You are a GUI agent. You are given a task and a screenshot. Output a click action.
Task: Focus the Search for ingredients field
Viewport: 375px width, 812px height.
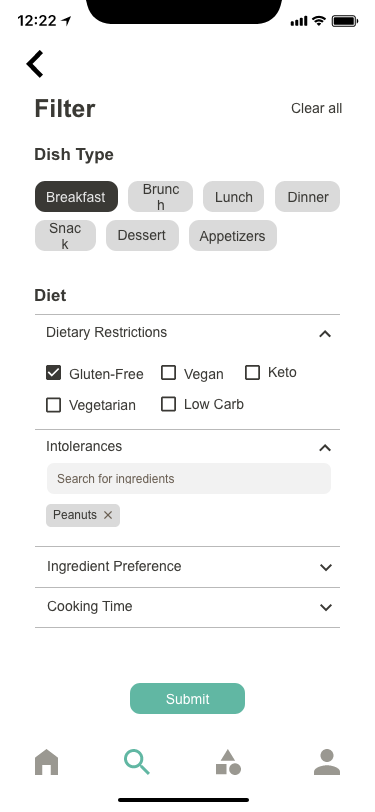[x=189, y=478]
